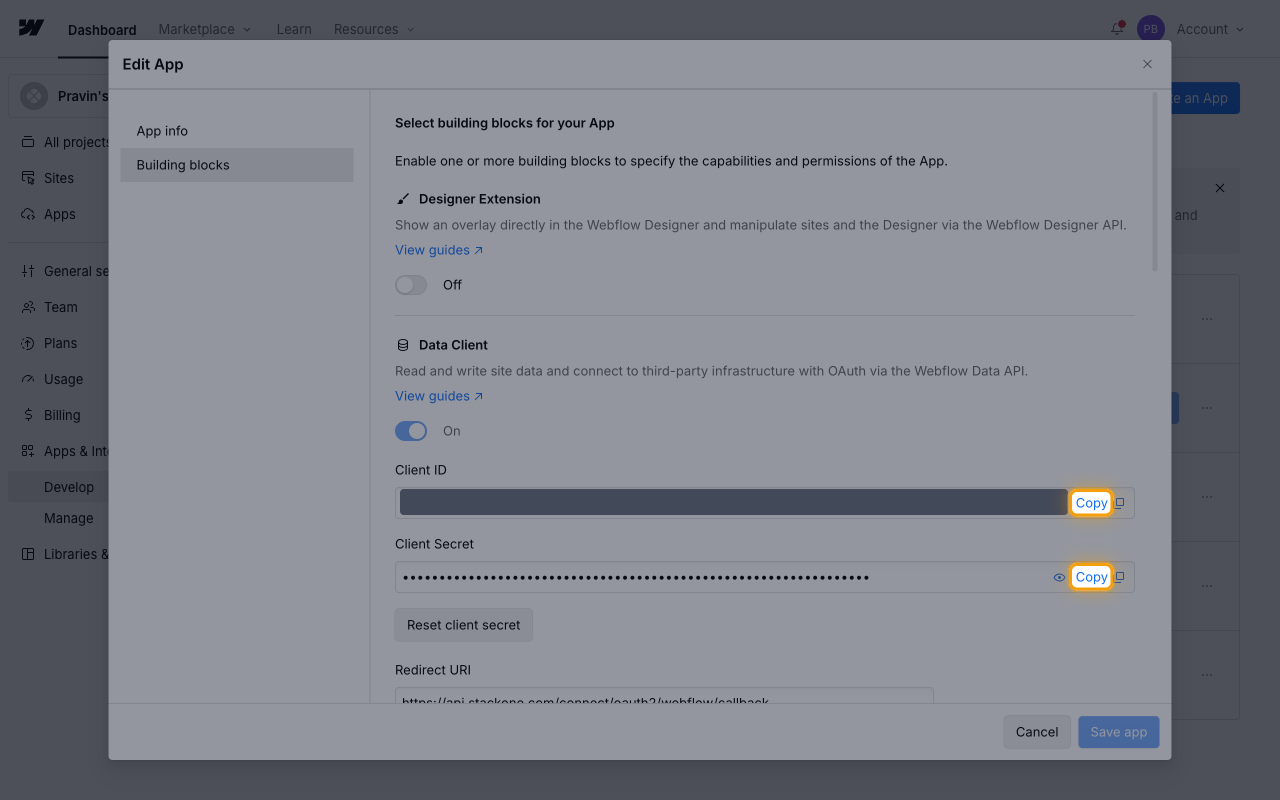Screen dimensions: 1280x800
Task: Click the dialog's vertical scrollbar
Action: [x=1156, y=182]
